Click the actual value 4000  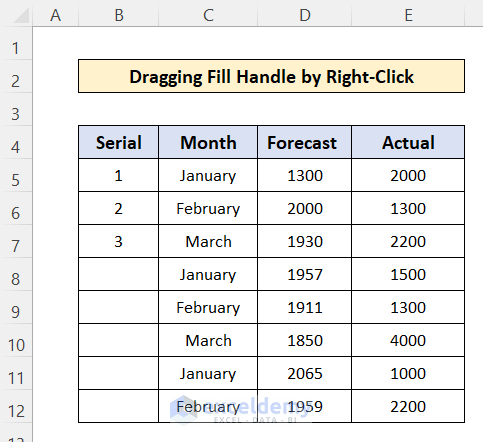coord(408,340)
